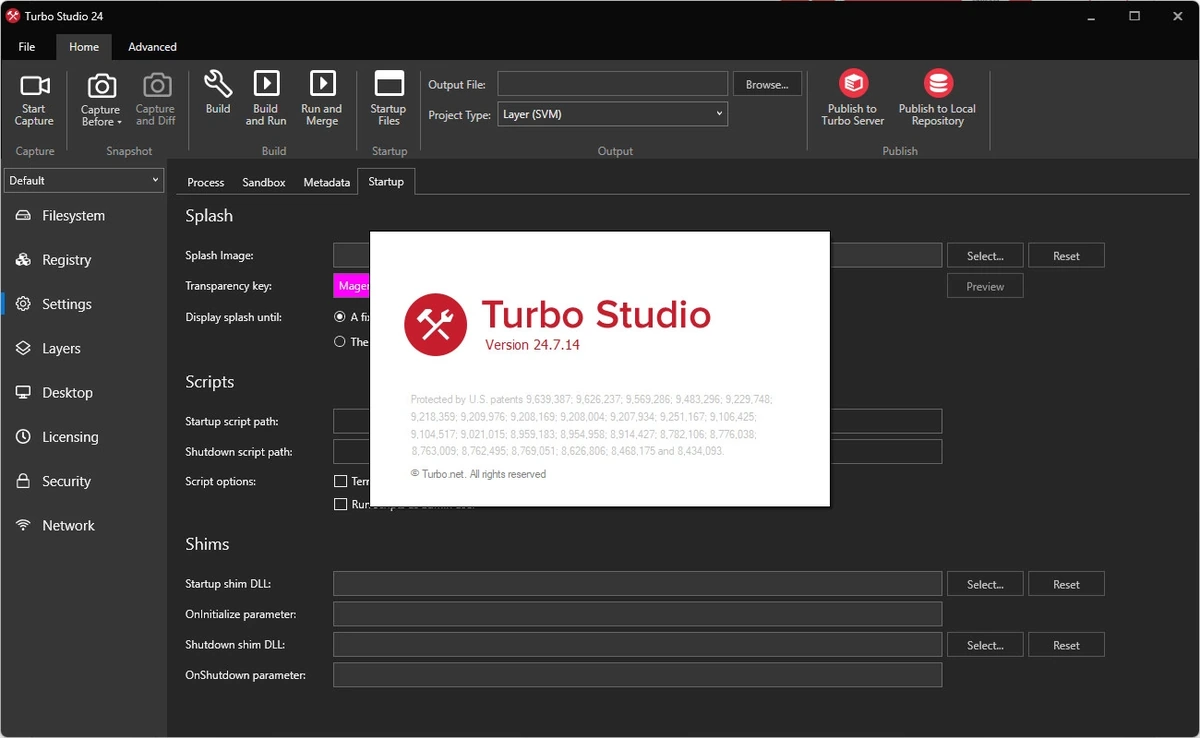Open the Filesystem section in sidebar
This screenshot has height=738, width=1200.
coord(83,216)
